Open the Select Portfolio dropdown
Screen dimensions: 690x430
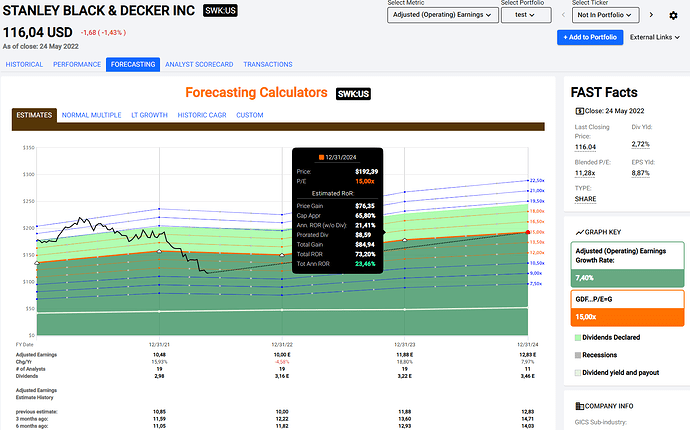click(x=525, y=16)
